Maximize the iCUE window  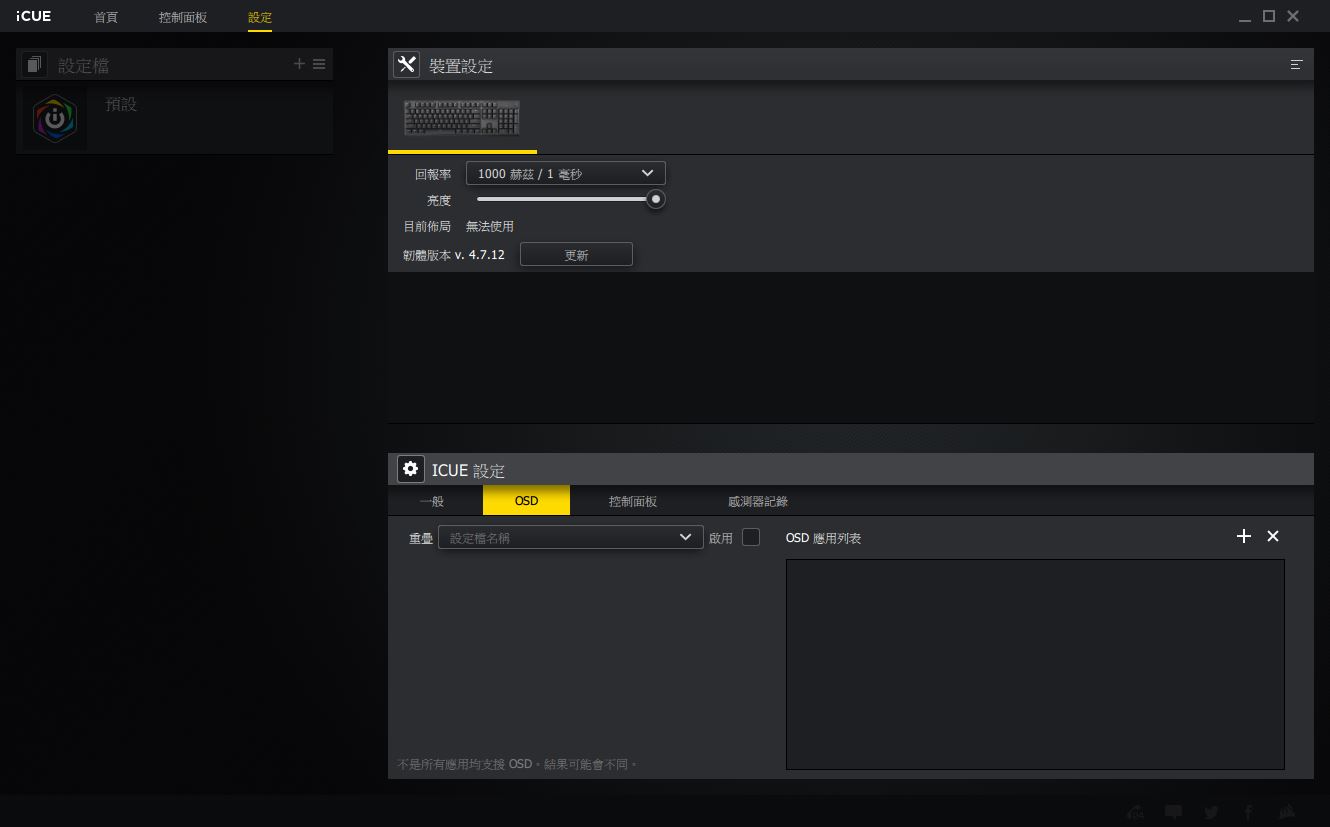tap(1269, 16)
